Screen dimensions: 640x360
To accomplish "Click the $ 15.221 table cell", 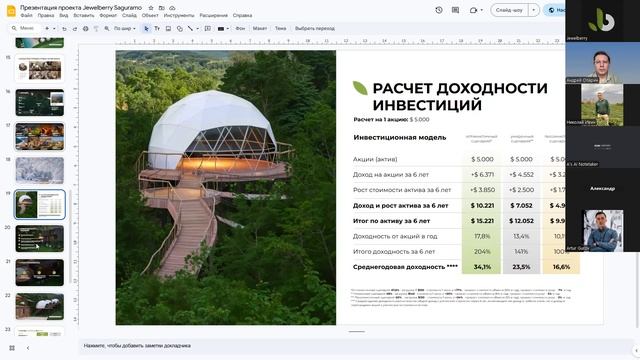I will pyautogui.click(x=482, y=221).
